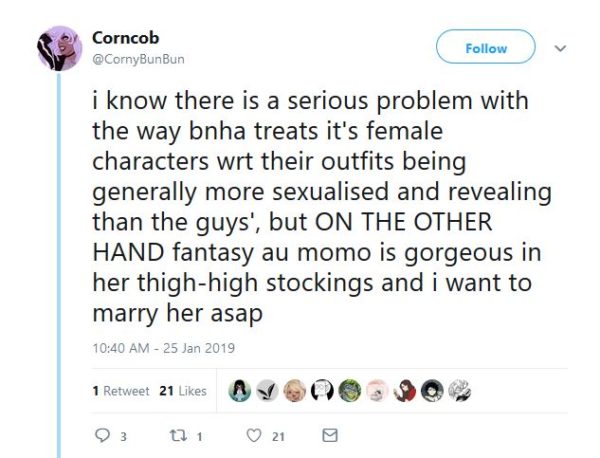
Task: Open the first liker's avatar with teal hair
Action: (x=239, y=390)
